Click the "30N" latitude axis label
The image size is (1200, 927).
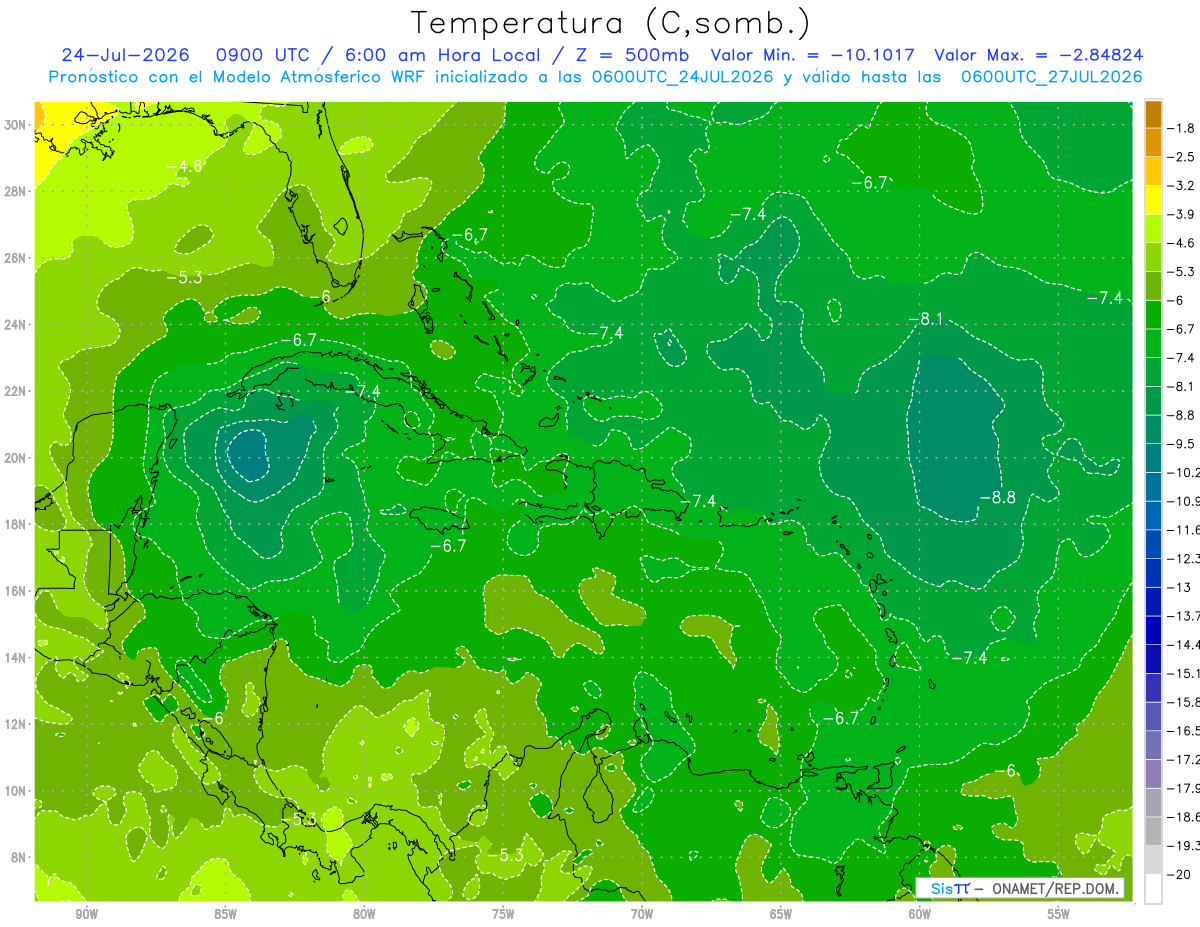tap(17, 125)
